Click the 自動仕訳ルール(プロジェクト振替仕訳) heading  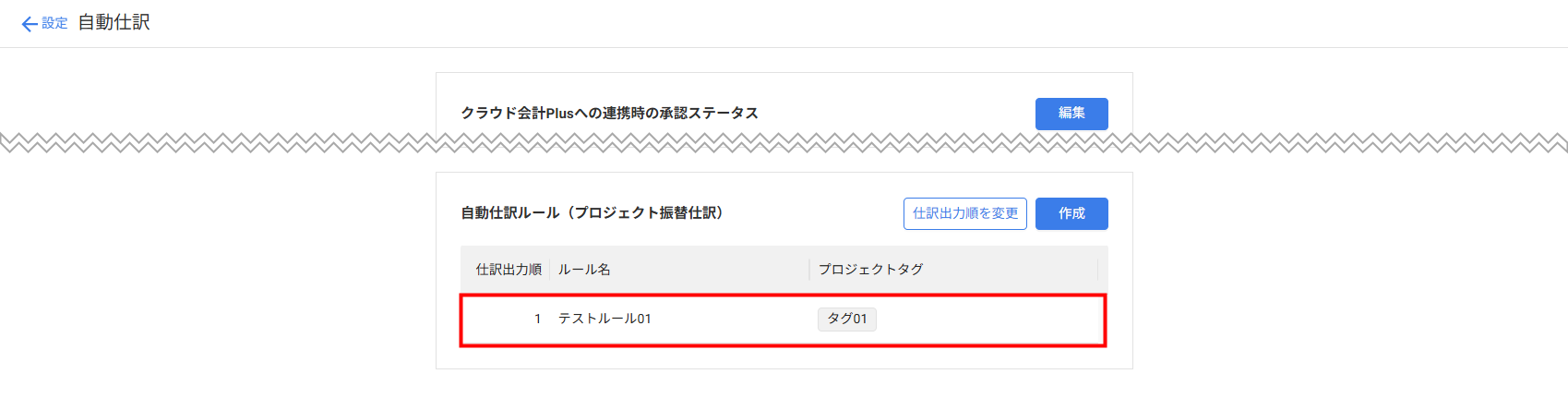pyautogui.click(x=592, y=213)
